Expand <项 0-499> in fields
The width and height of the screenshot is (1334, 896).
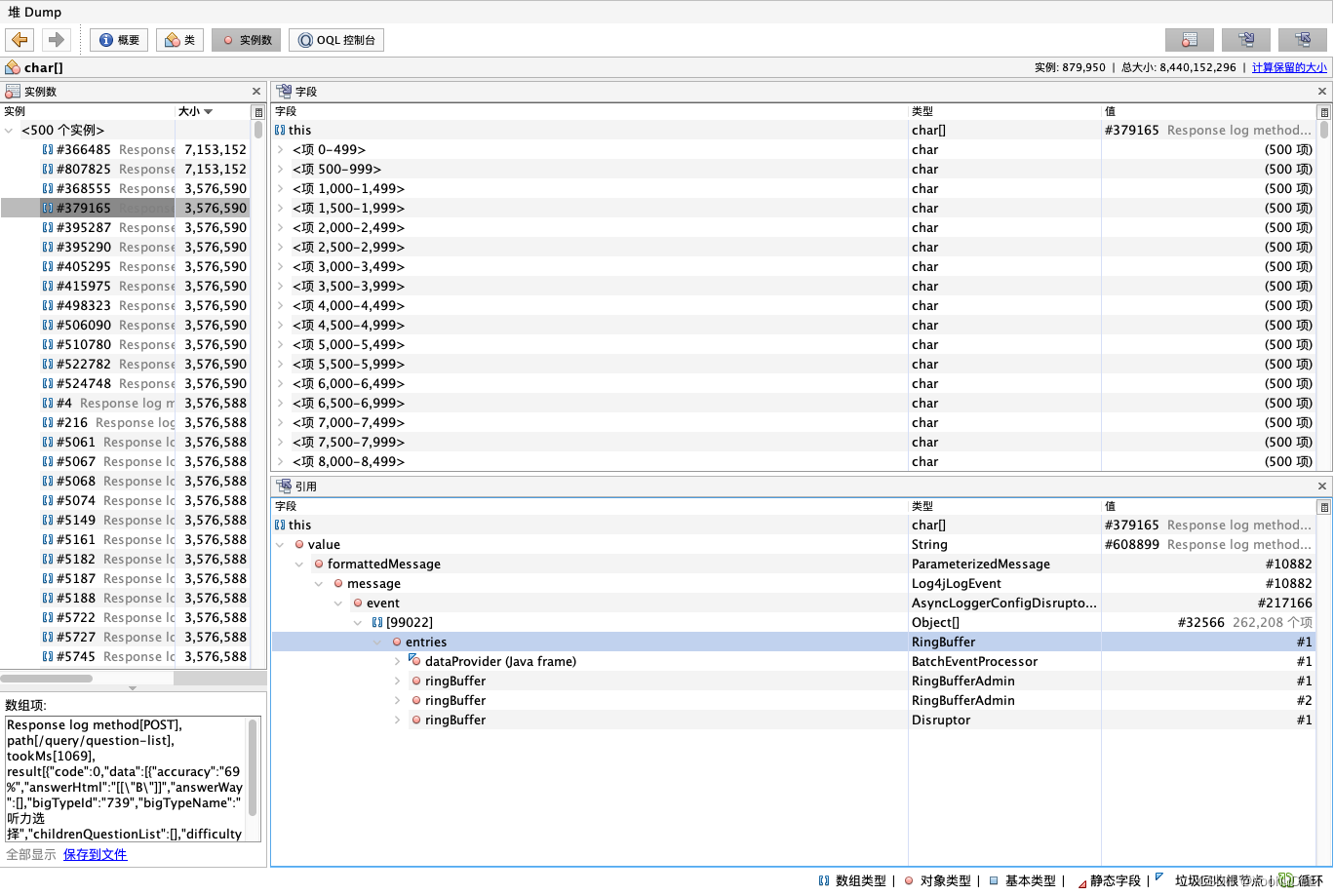tap(280, 150)
